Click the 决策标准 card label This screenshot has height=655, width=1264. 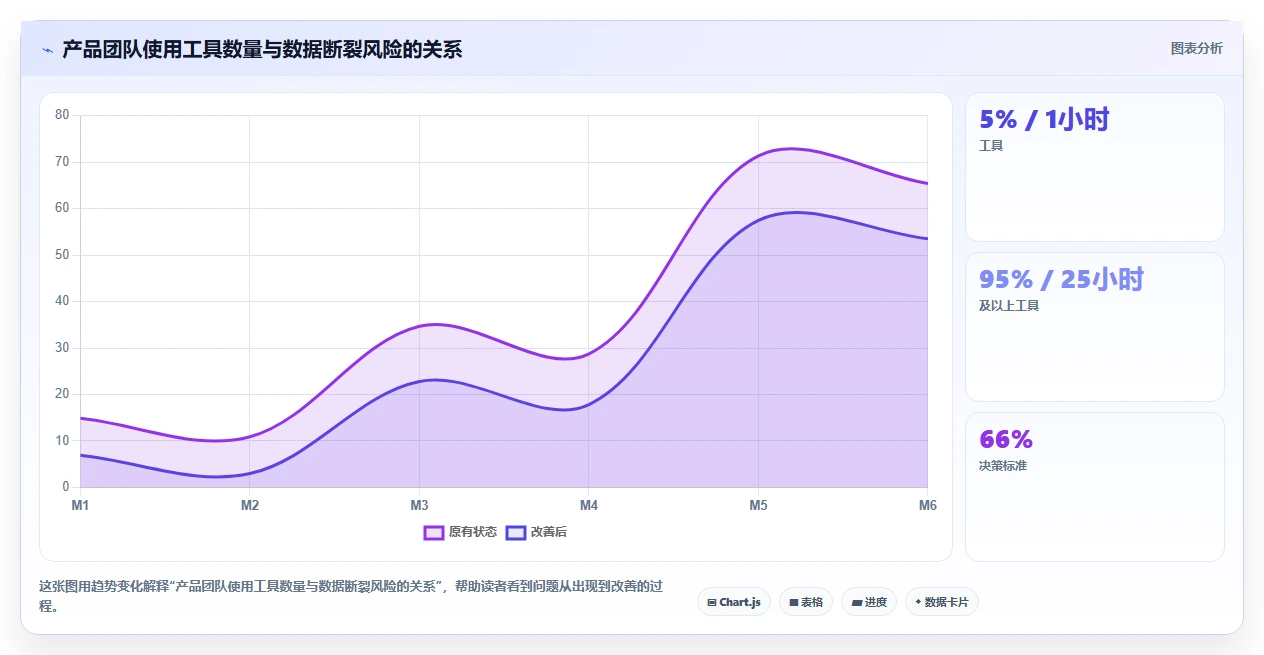click(1003, 466)
